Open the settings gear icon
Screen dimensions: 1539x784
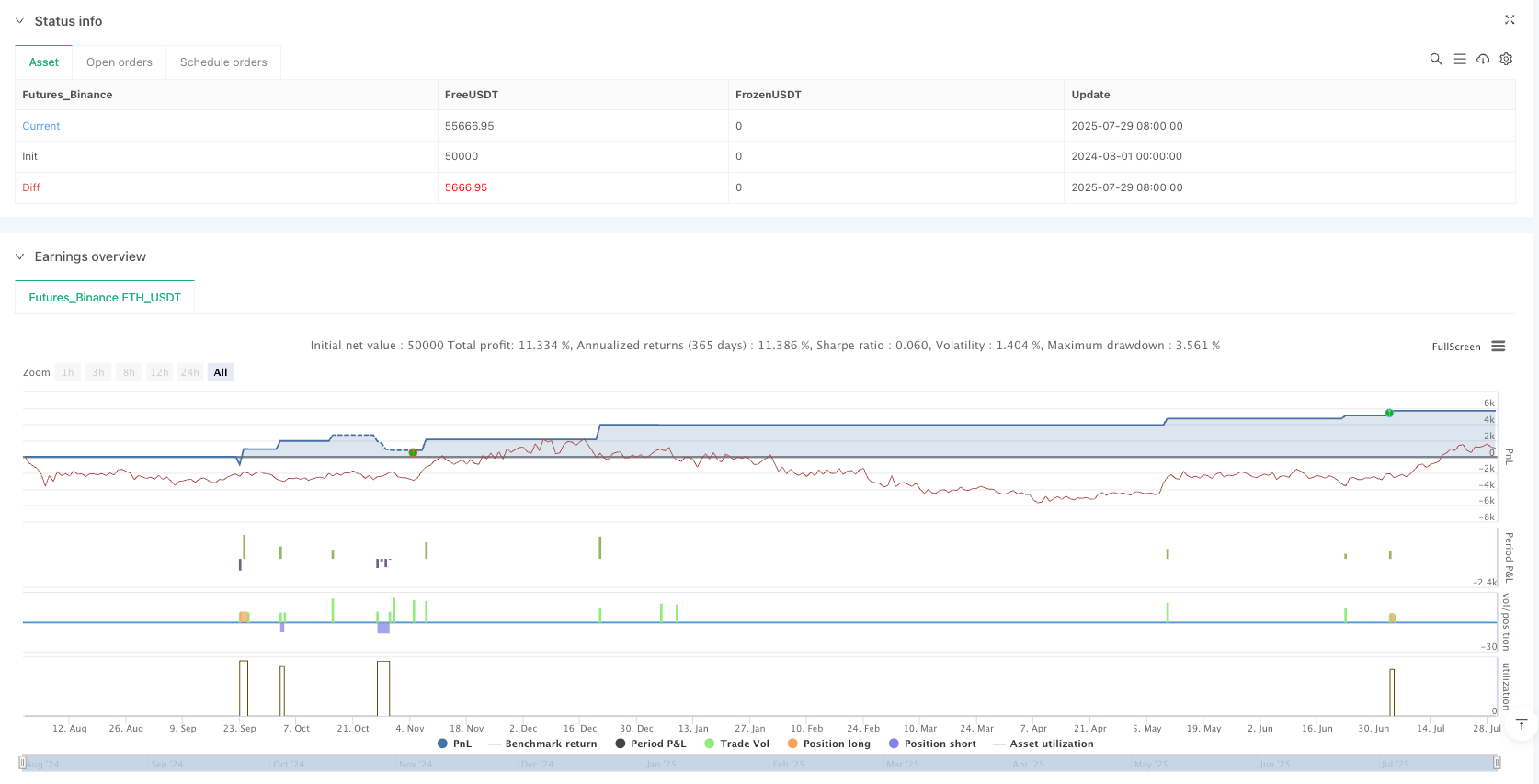tap(1506, 59)
